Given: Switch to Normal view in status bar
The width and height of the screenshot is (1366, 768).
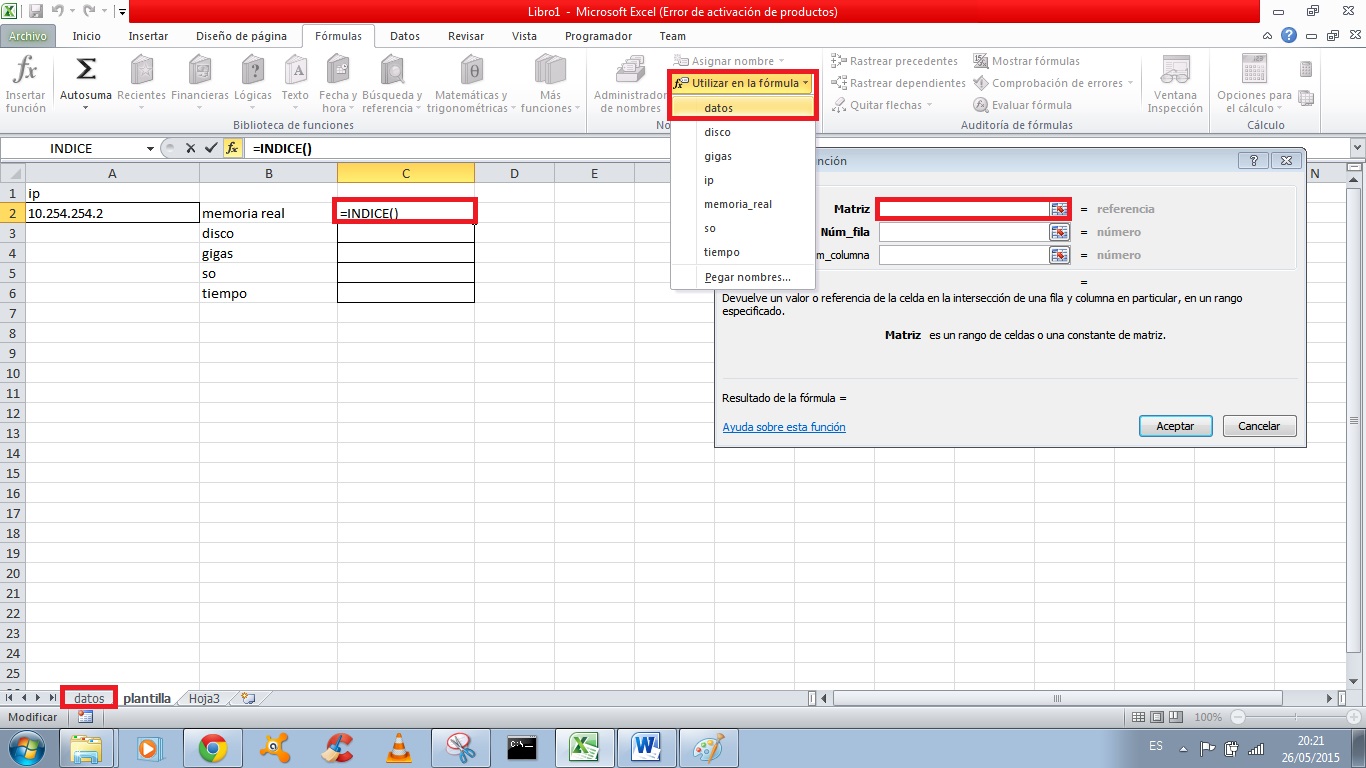Looking at the screenshot, I should (x=1138, y=717).
